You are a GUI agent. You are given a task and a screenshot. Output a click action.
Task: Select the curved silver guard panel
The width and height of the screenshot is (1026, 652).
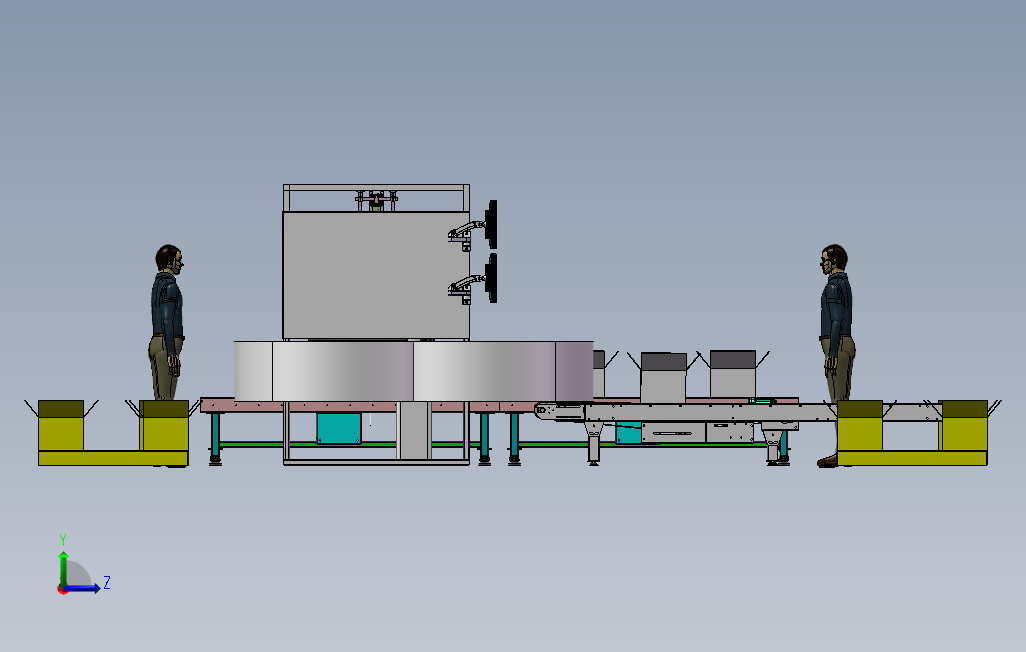[414, 371]
